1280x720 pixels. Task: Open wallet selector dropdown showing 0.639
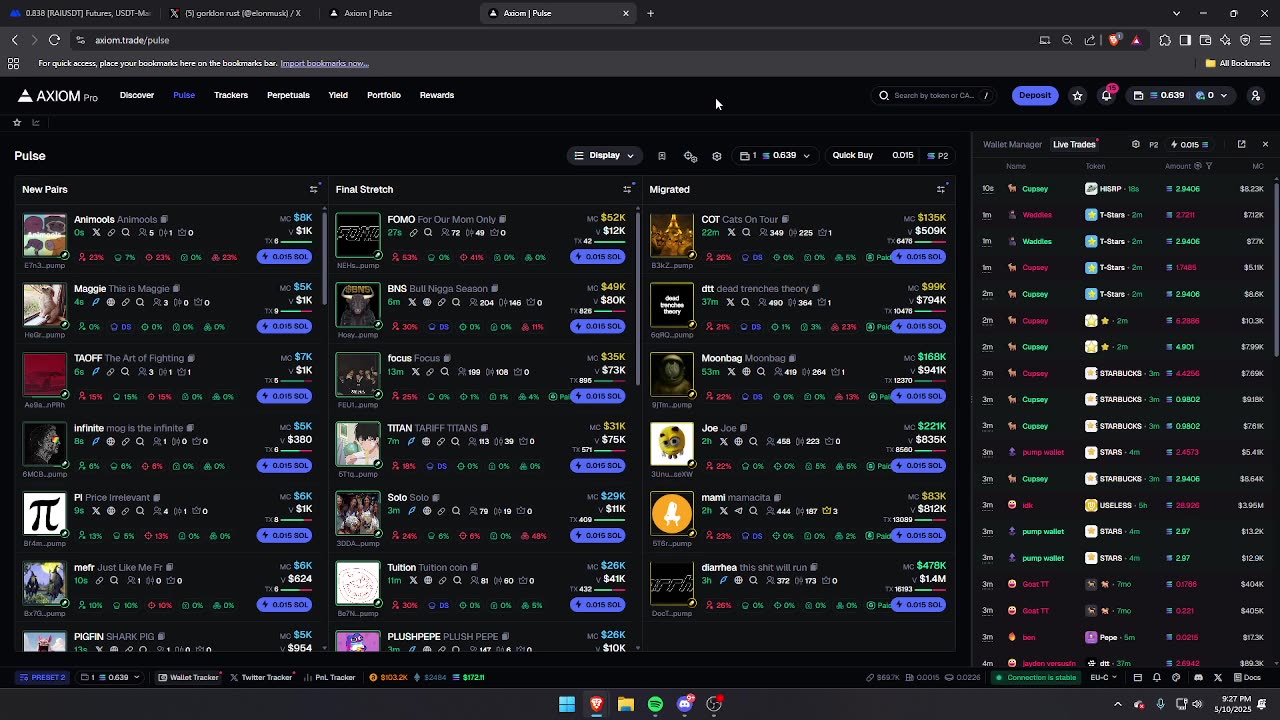[775, 156]
